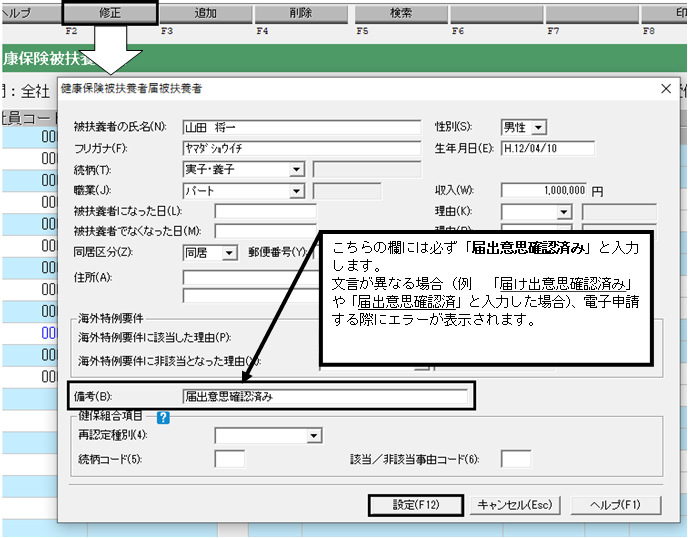688x538 pixels.
Task: Click the 生年月日 date field
Action: 548,148
